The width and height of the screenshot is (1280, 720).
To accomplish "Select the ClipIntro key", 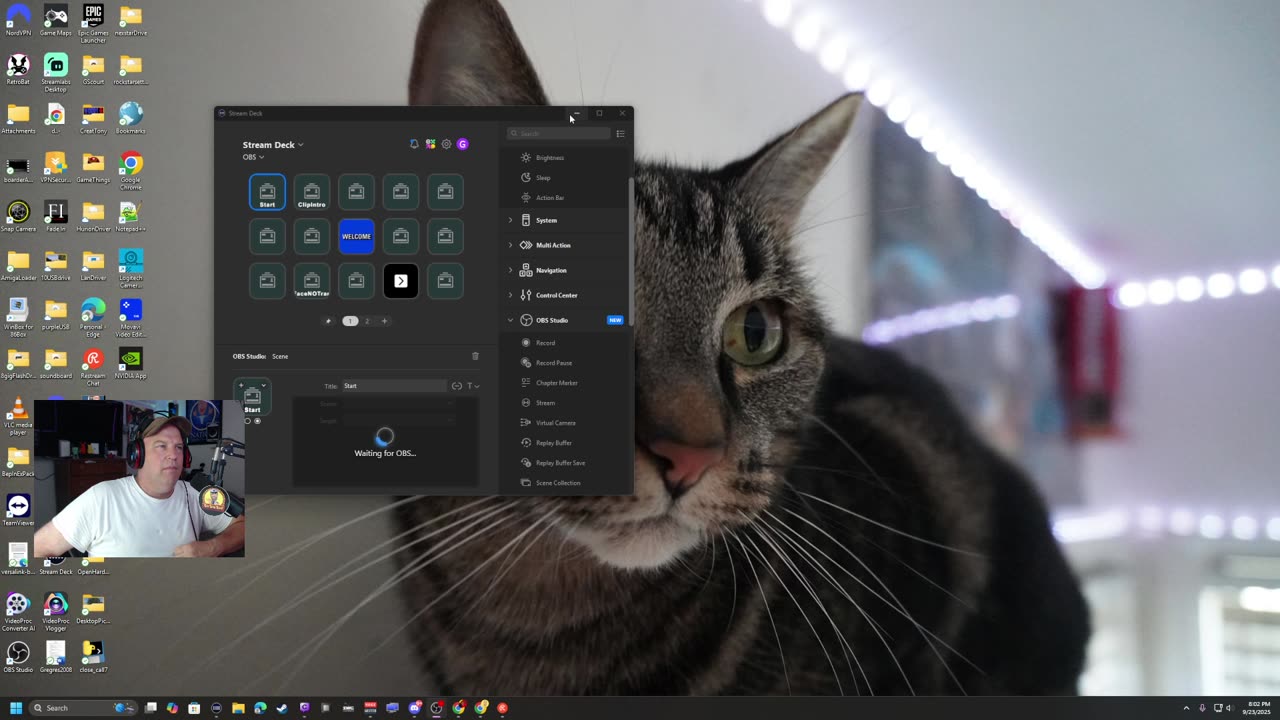I will 312,192.
